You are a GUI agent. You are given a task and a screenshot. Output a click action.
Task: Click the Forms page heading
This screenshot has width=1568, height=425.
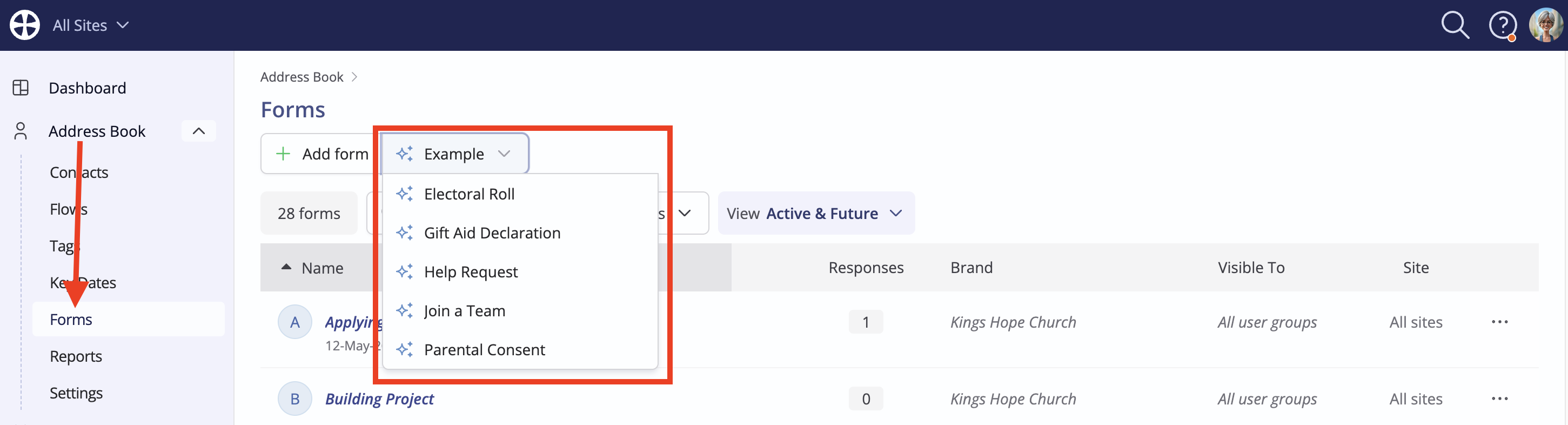click(x=293, y=110)
